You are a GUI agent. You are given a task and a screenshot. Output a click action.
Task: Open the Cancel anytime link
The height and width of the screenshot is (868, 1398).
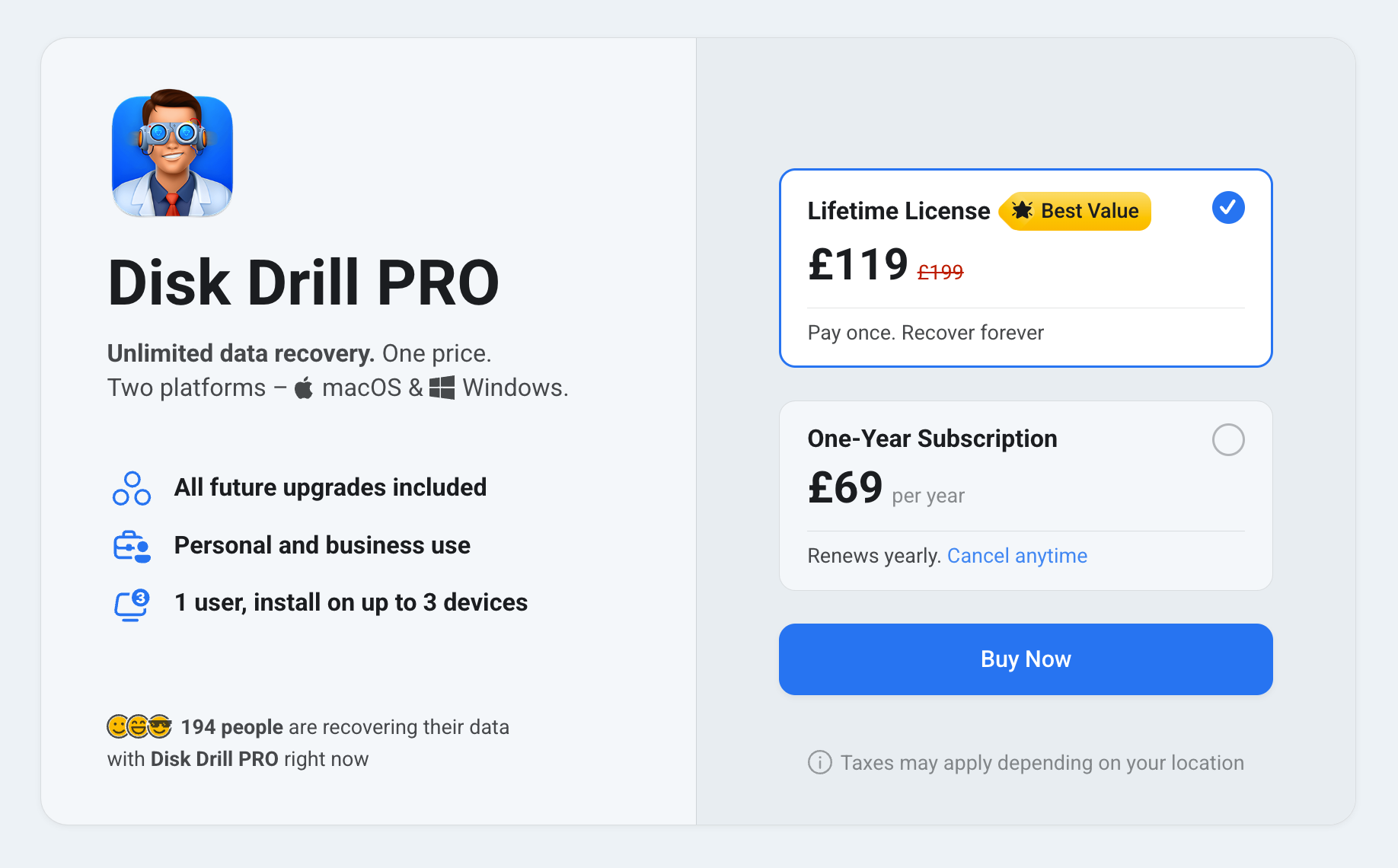(x=1017, y=556)
